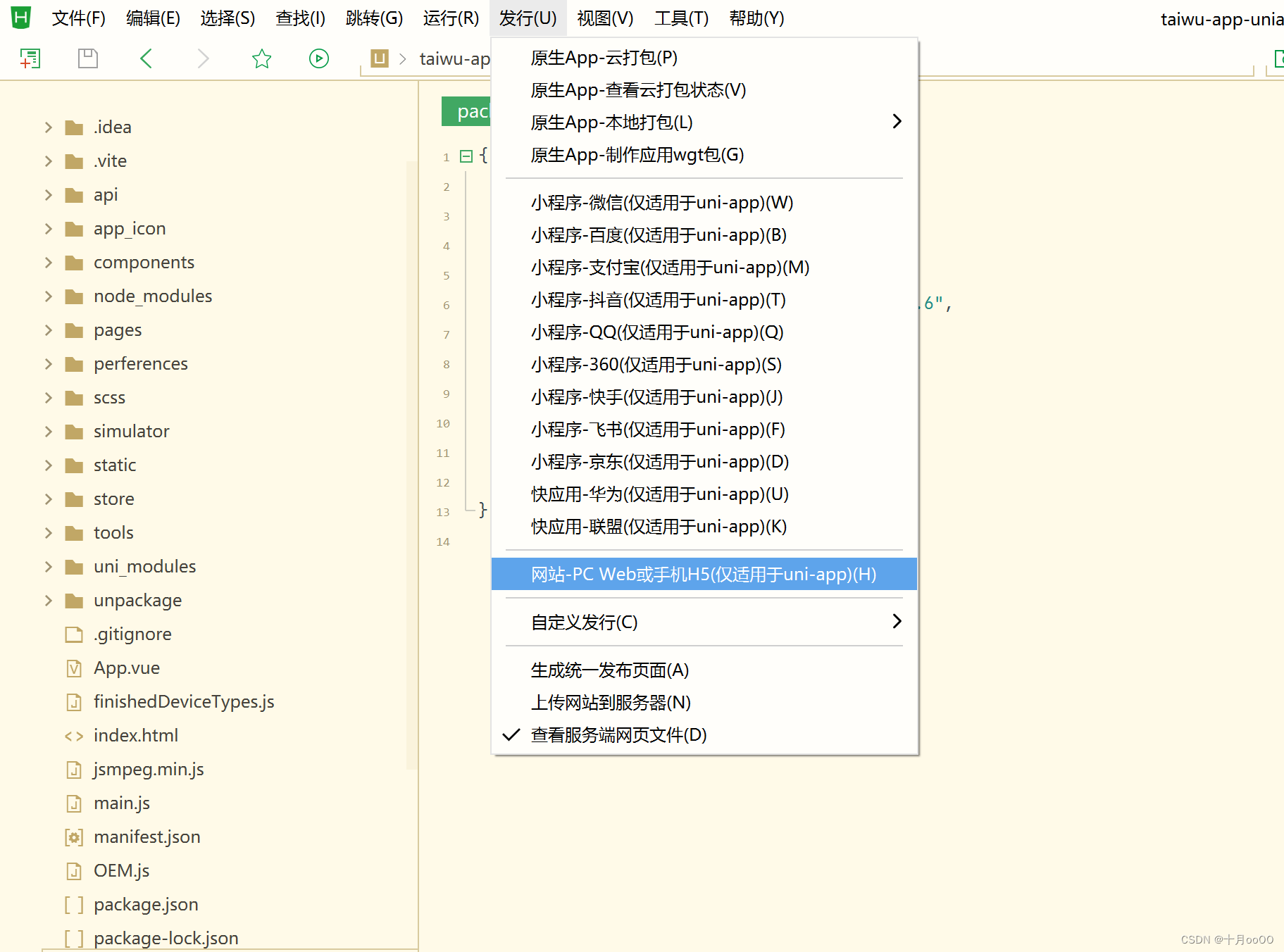The image size is (1284, 952).
Task: Choose 快应用-华为 publish option
Action: pos(704,494)
